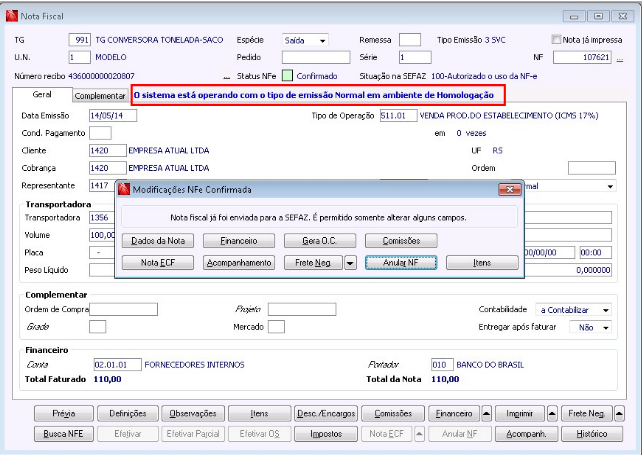Click the Observações button
This screenshot has width=642, height=455.
[193, 414]
